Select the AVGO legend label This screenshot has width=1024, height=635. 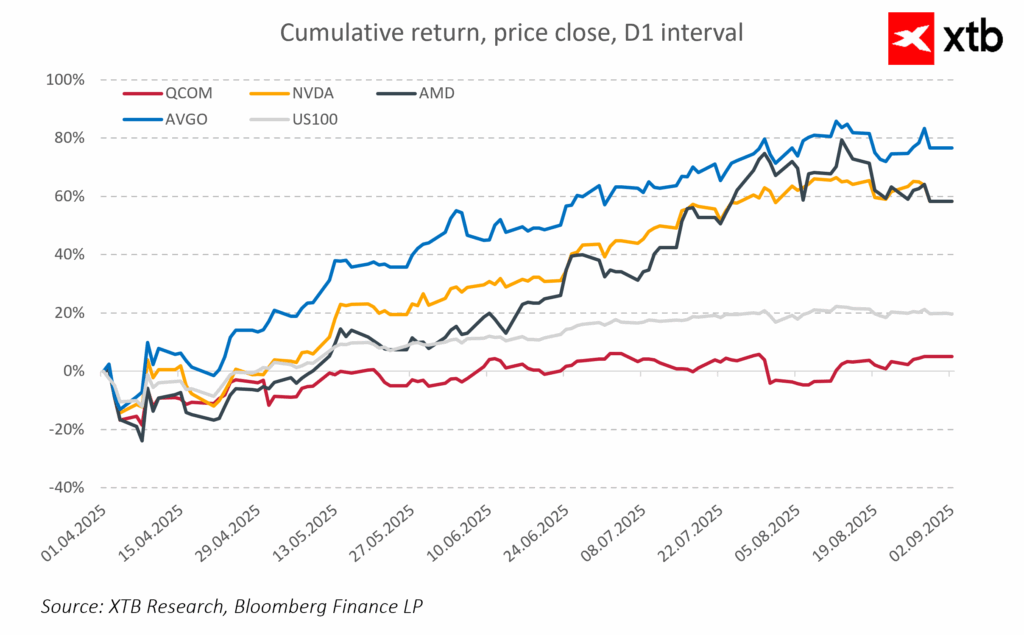[186, 120]
